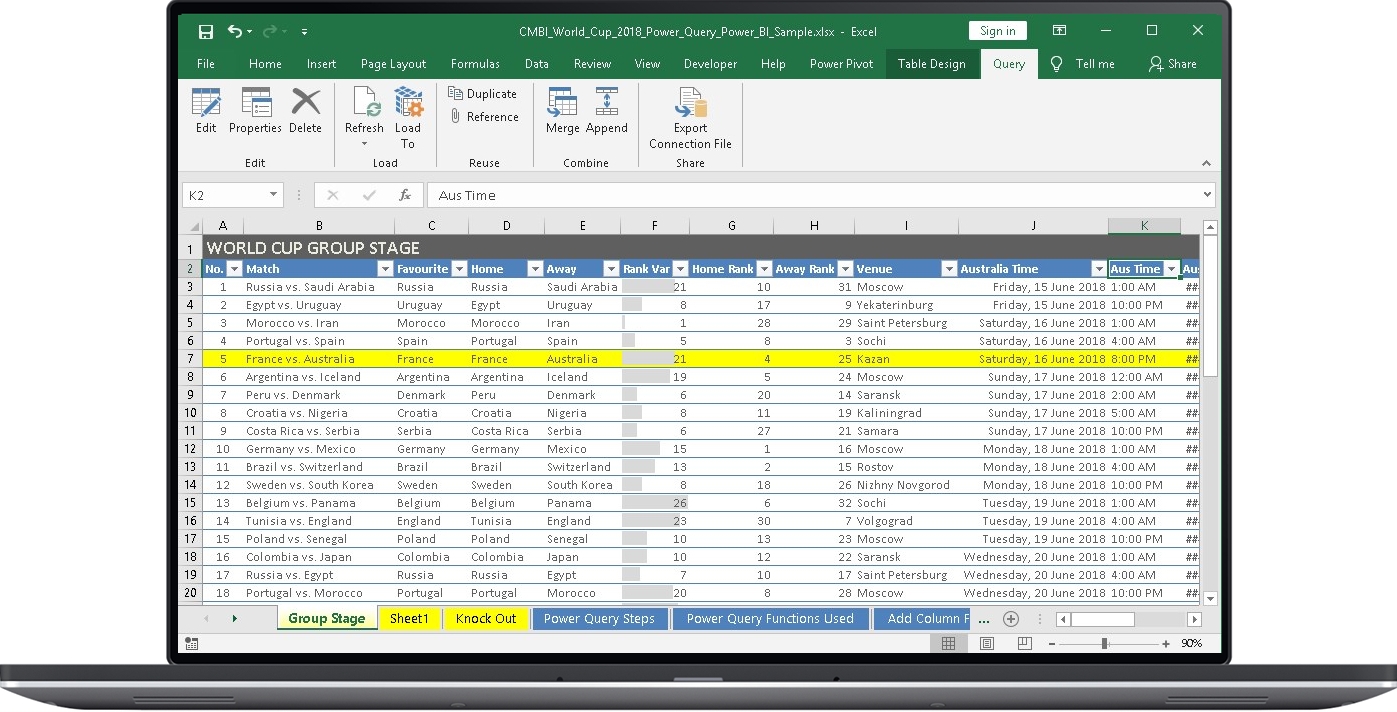Select the Nizhny Novgorod venue cell
The image size is (1397, 712).
pyautogui.click(x=906, y=485)
